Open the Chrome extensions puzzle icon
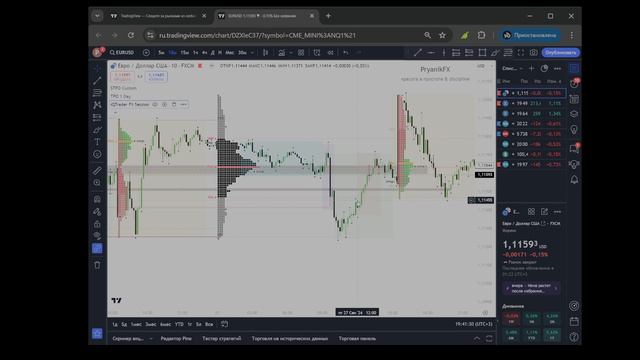 (482, 36)
